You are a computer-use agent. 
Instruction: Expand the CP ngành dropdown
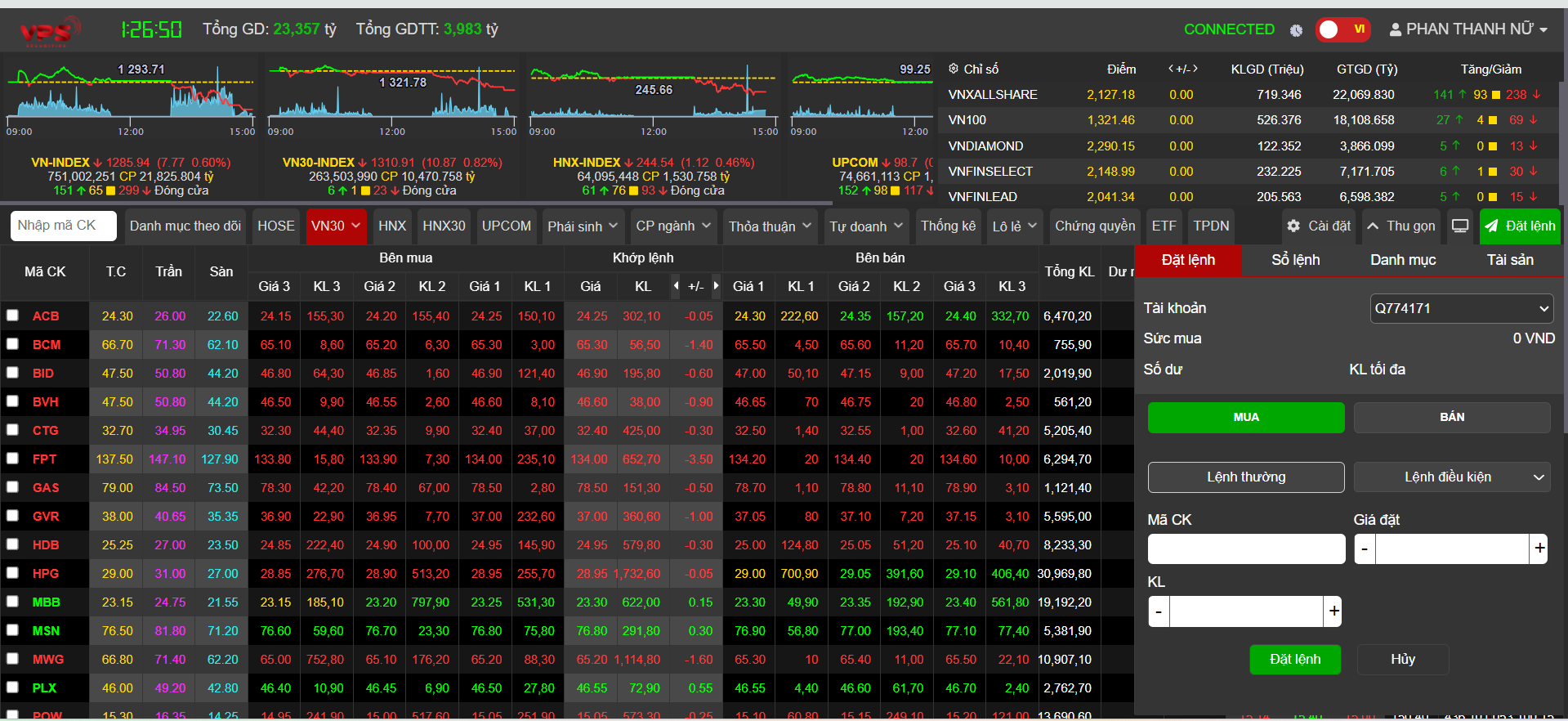tap(673, 226)
